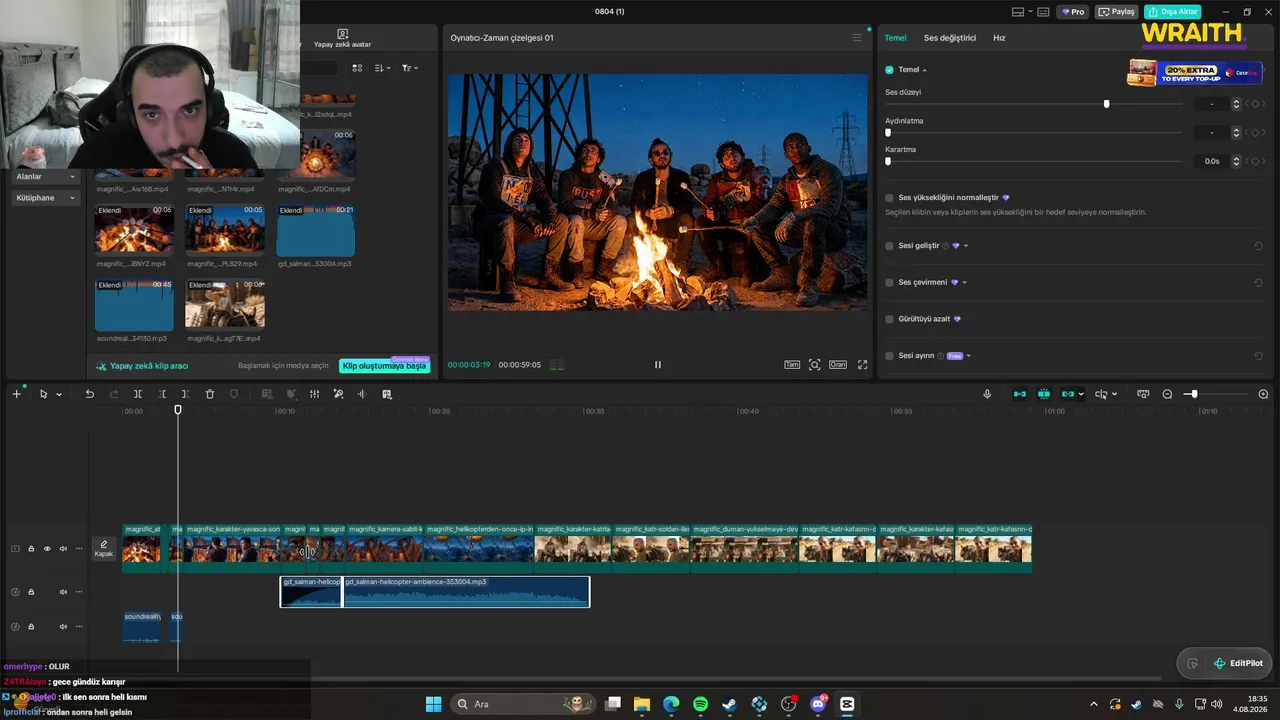The height and width of the screenshot is (720, 1280).
Task: Enable the Ses çevirmeni checkbox
Action: click(890, 282)
